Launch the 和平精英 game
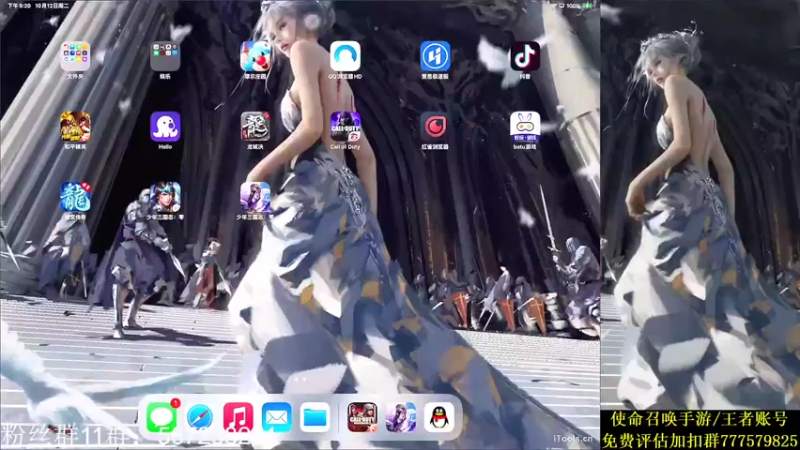 tap(75, 127)
